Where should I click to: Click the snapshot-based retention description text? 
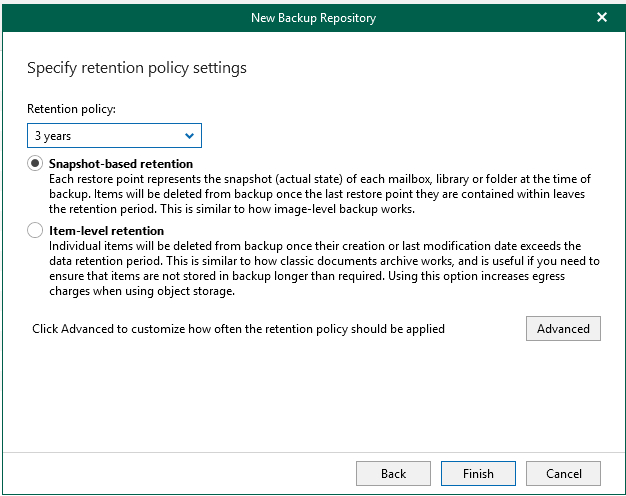pyautogui.click(x=319, y=194)
